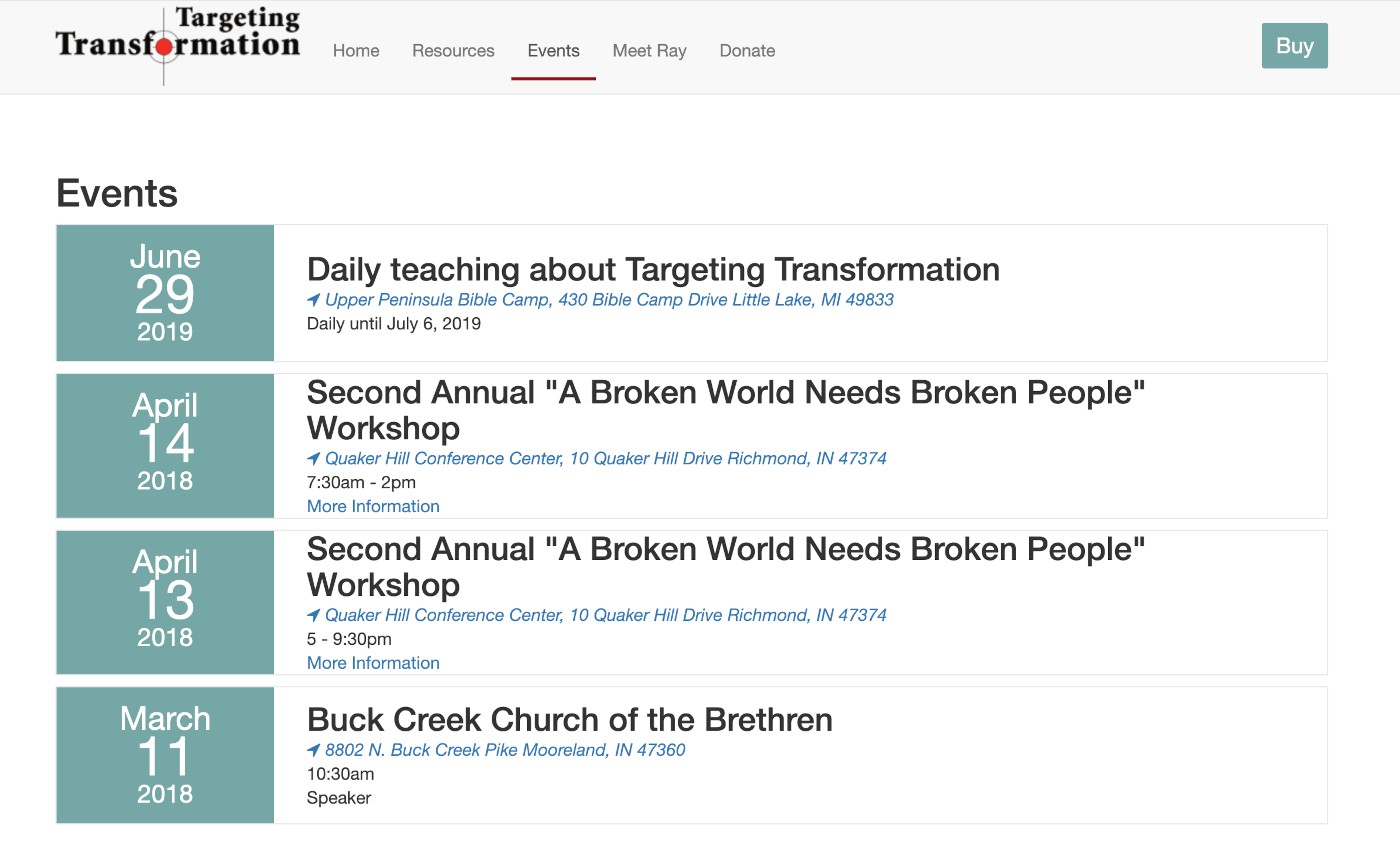The width and height of the screenshot is (1400, 850).
Task: Click the navigation arrow icon beside Quaker Hill address
Action: tap(313, 458)
